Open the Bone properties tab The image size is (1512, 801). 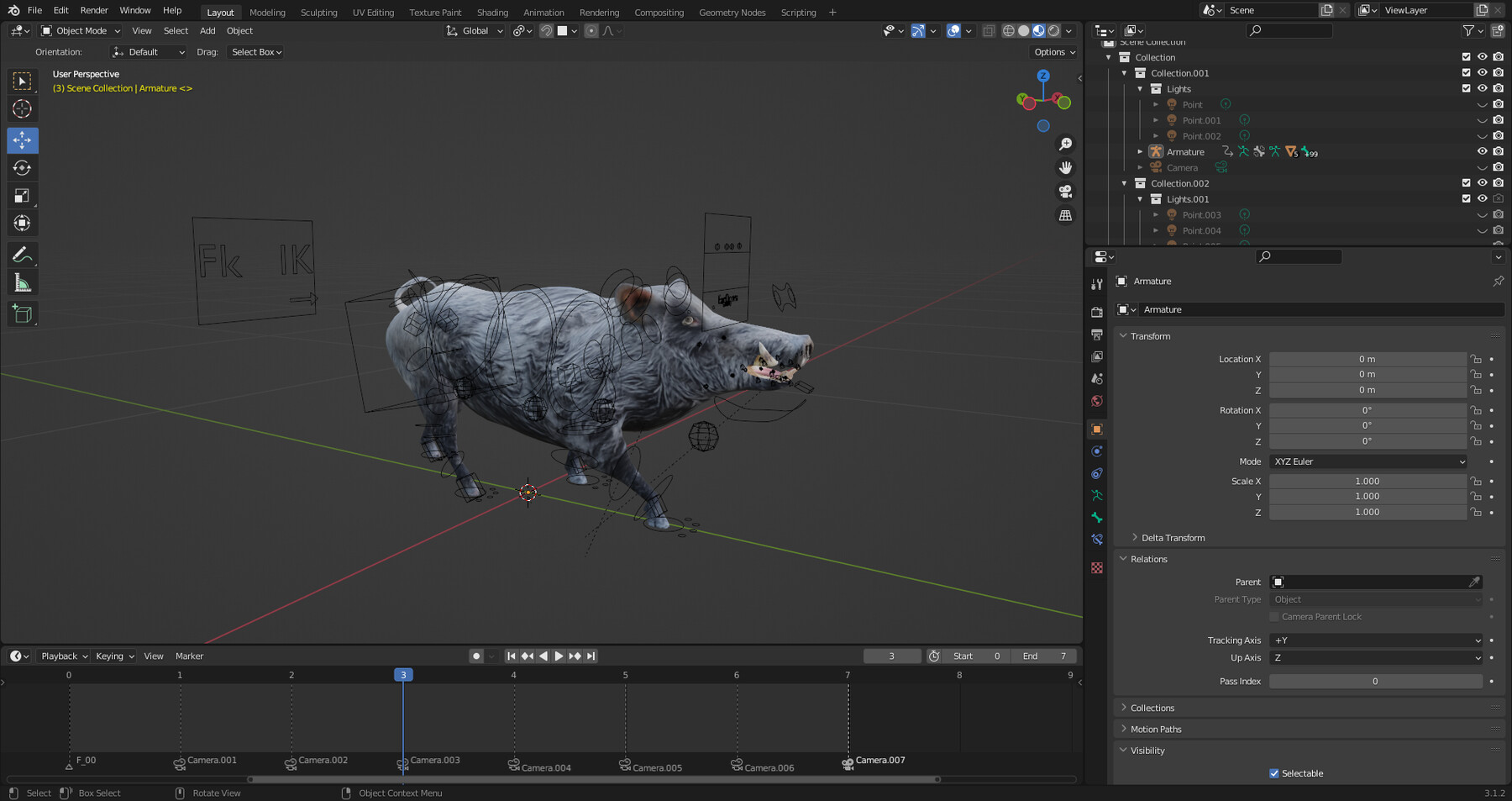tap(1096, 517)
